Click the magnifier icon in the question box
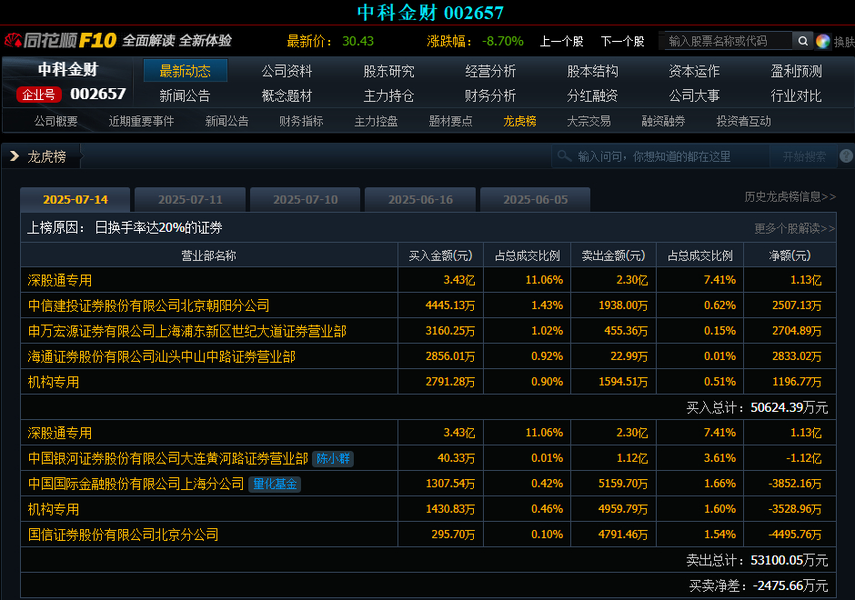 point(565,157)
